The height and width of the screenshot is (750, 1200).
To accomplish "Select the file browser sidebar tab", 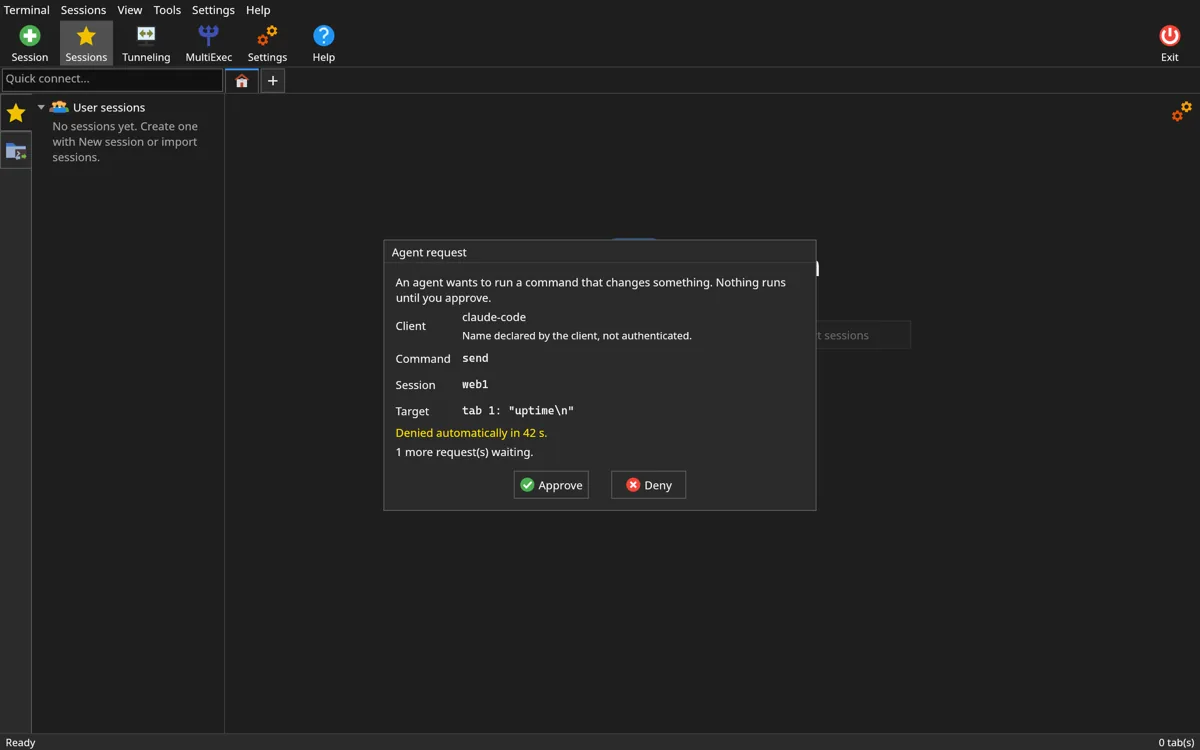I will point(16,151).
